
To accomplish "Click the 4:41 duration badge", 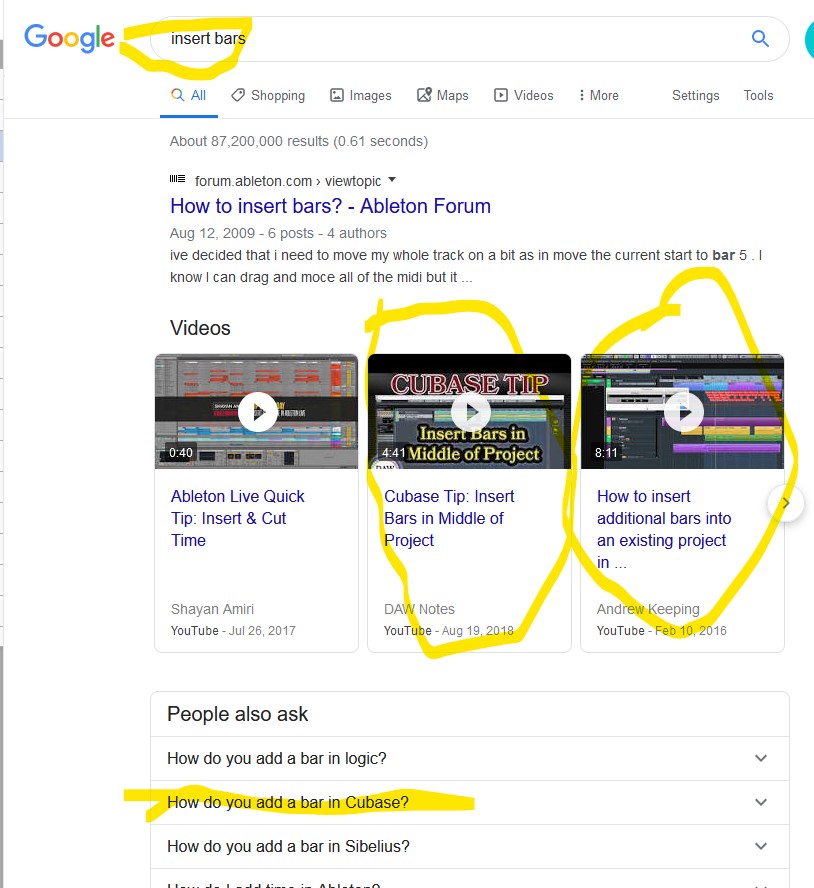I will point(394,452).
